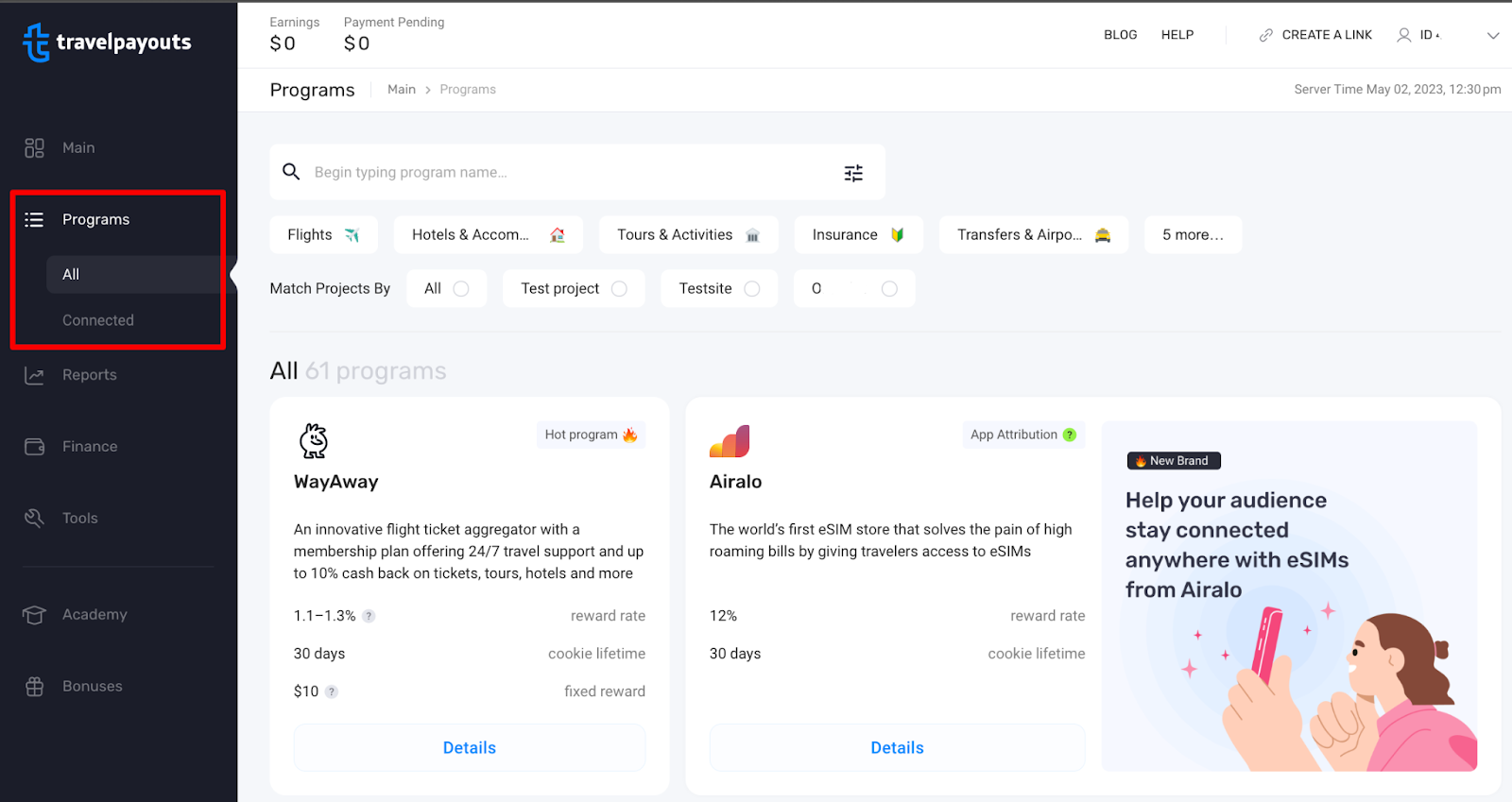The width and height of the screenshot is (1512, 802).
Task: Open Reports in the sidebar
Action: coord(90,375)
